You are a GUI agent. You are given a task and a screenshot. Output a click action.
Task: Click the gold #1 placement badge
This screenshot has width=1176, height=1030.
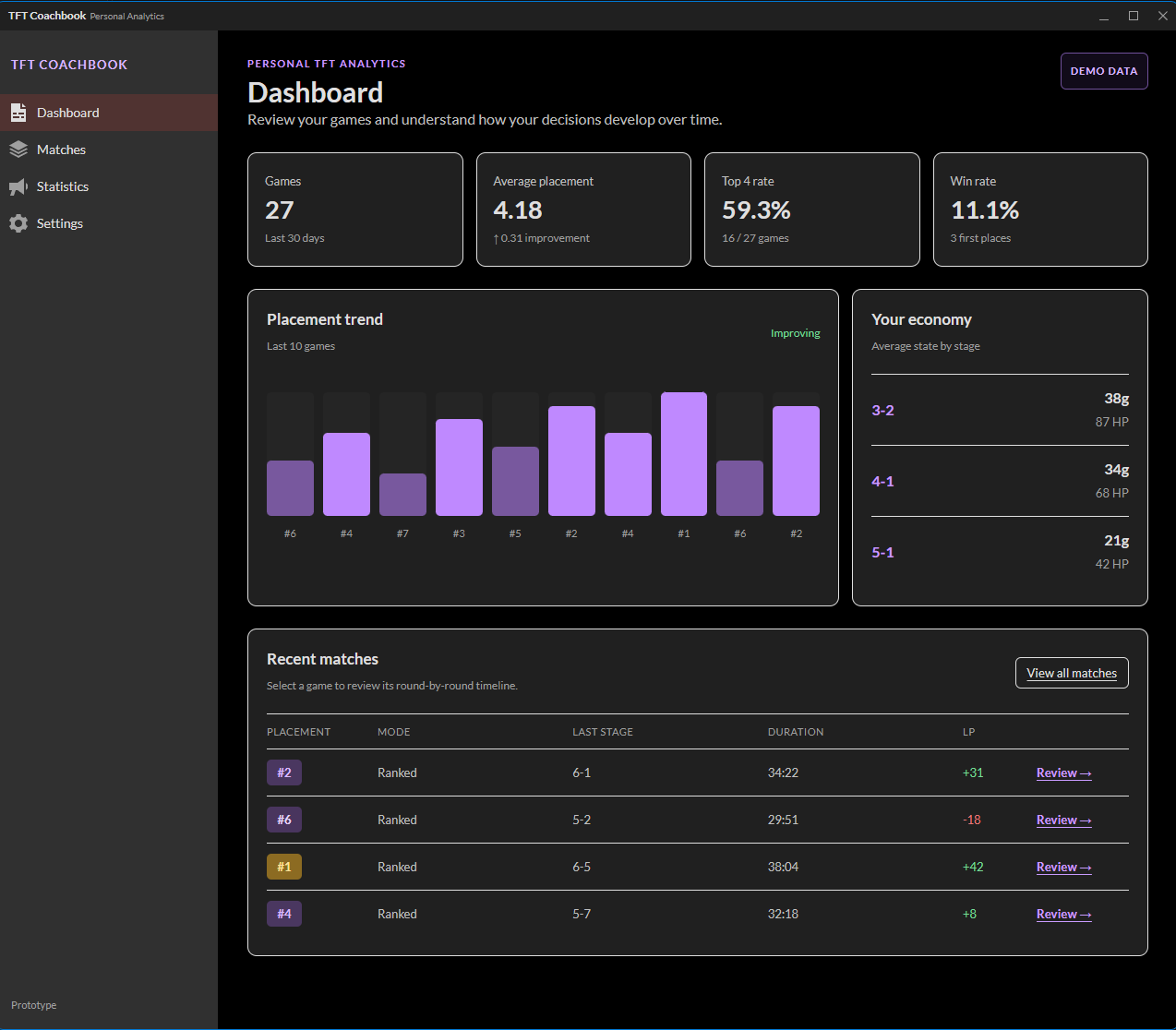[284, 867]
